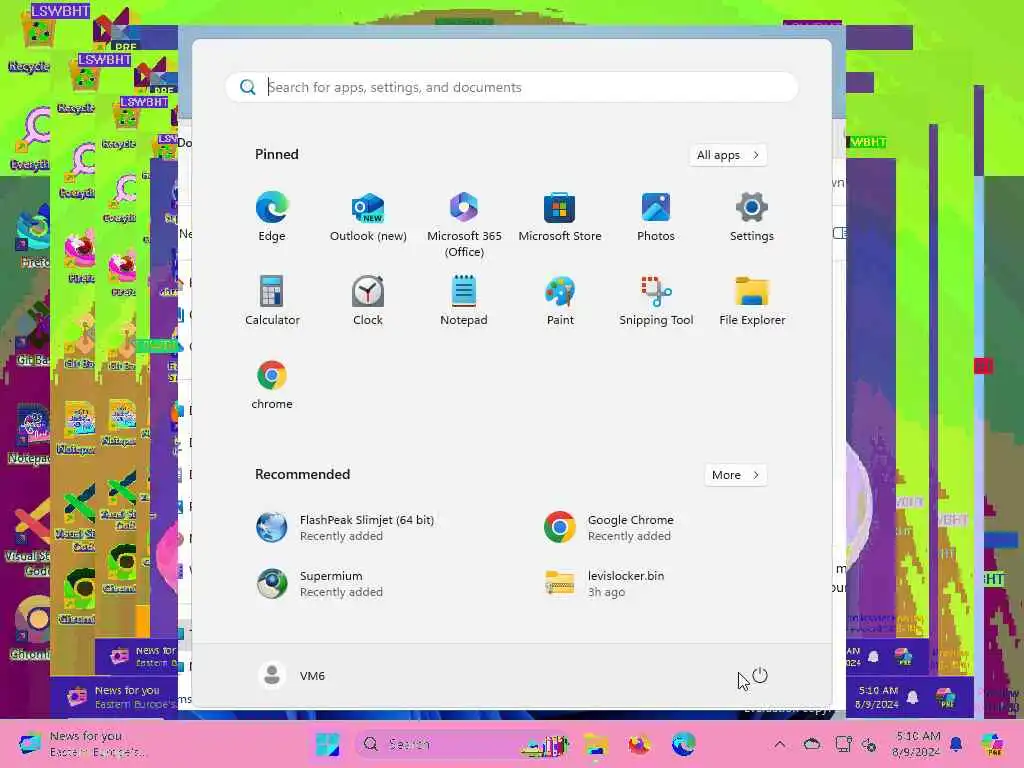
Task: Show hidden tray icons chevron
Action: tap(780, 744)
